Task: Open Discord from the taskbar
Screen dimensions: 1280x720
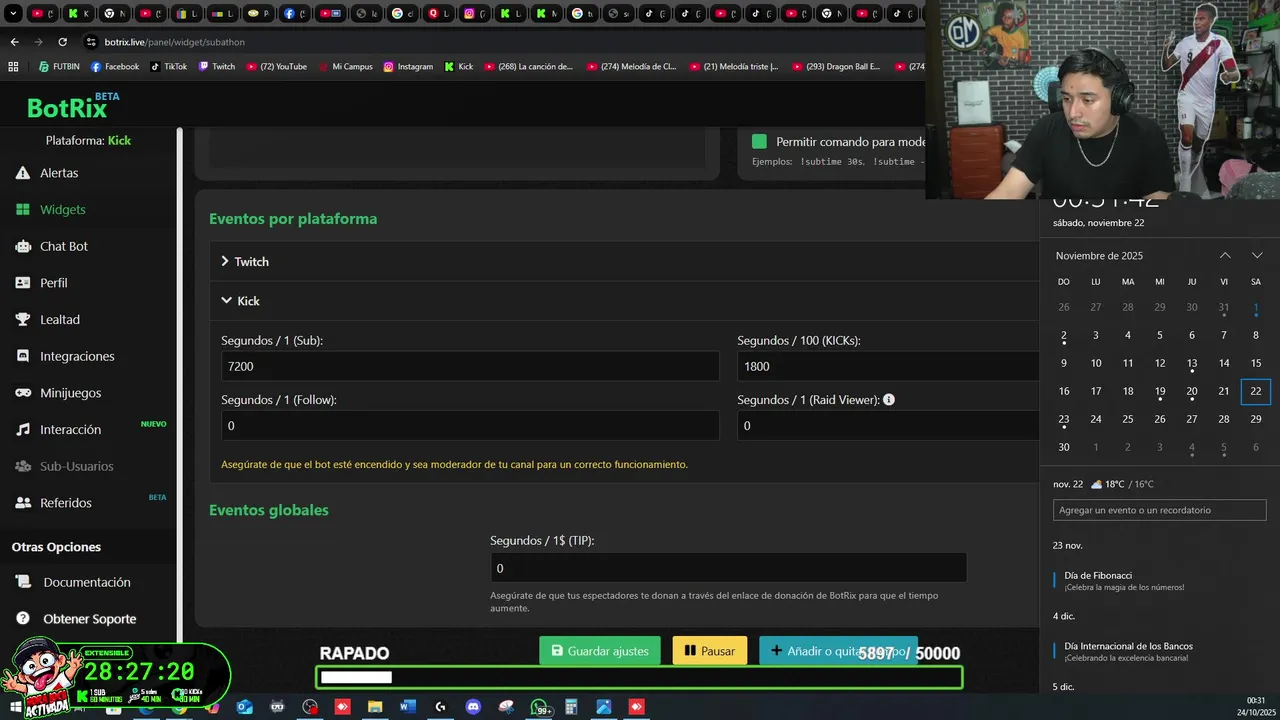Action: tap(473, 707)
